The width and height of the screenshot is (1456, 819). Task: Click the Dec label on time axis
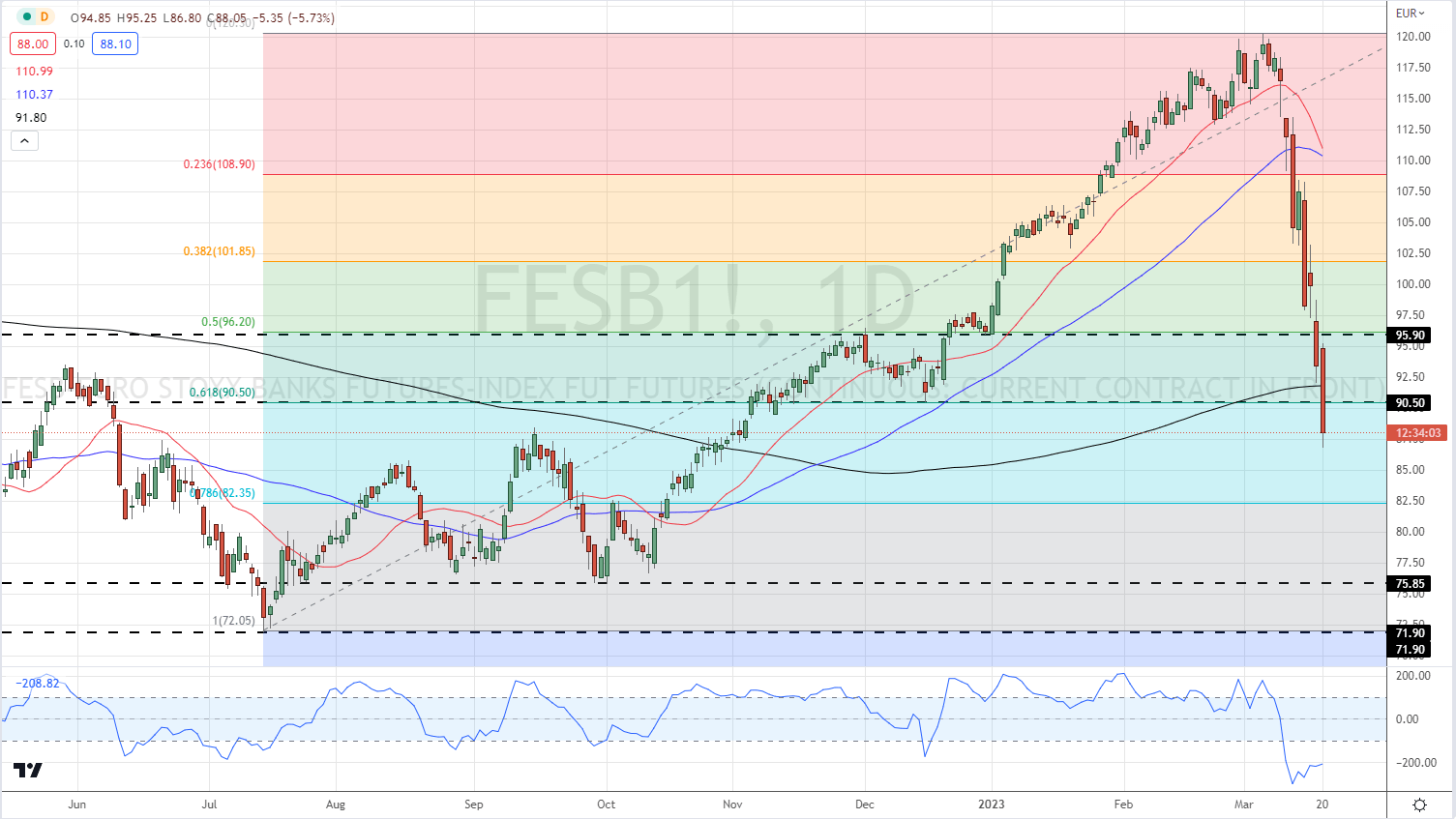pyautogui.click(x=864, y=804)
